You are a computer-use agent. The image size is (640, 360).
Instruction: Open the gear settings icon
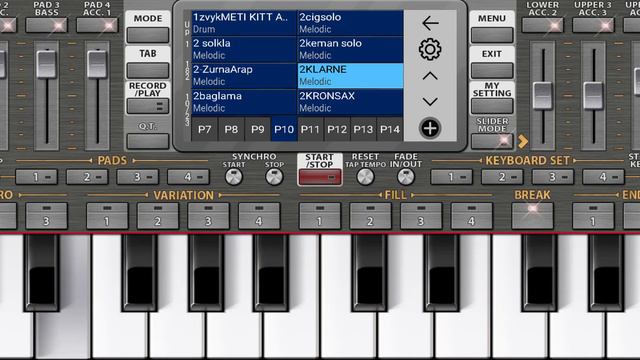(x=430, y=49)
